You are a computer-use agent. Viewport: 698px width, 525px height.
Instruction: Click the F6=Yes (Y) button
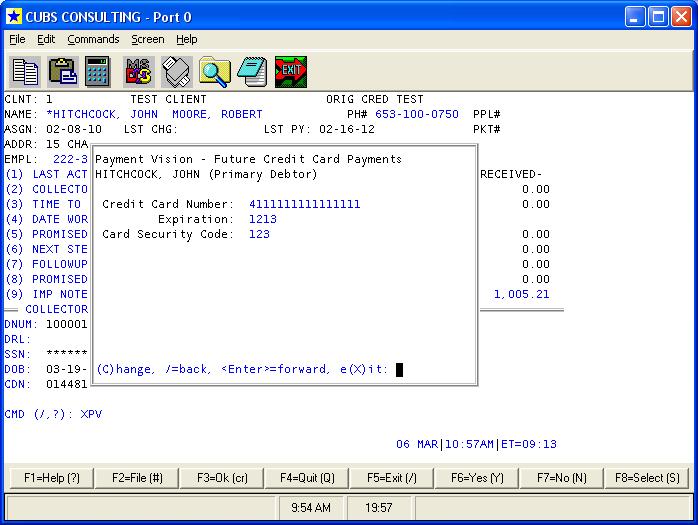(x=477, y=478)
